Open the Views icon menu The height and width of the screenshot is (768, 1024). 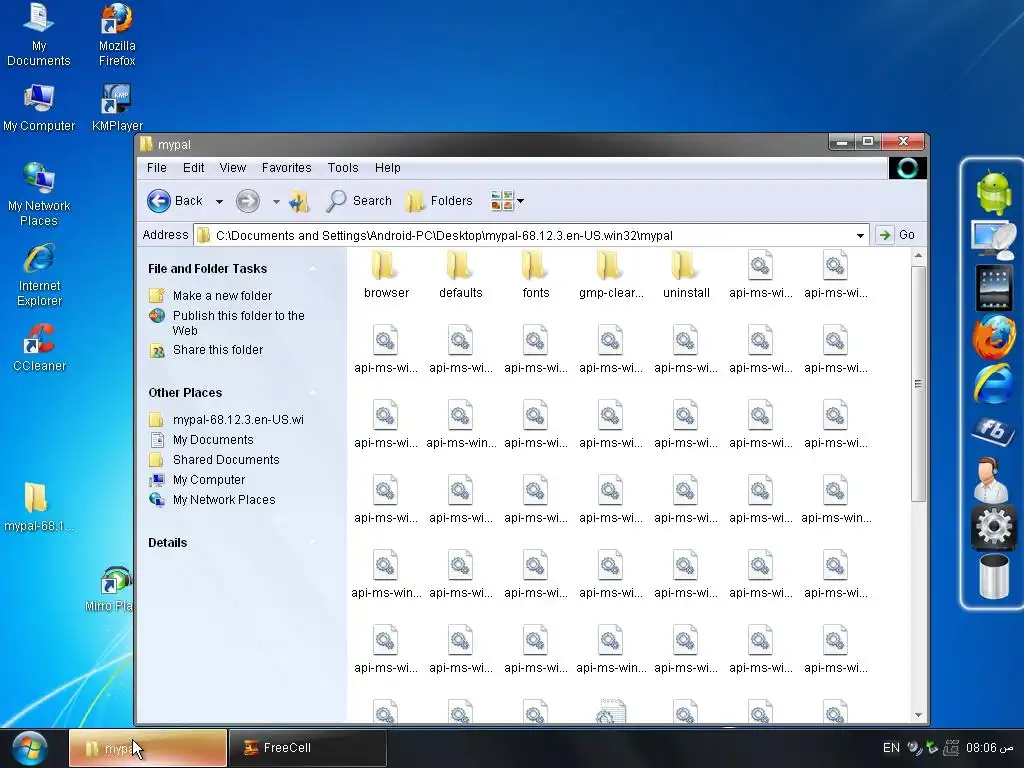(x=507, y=200)
